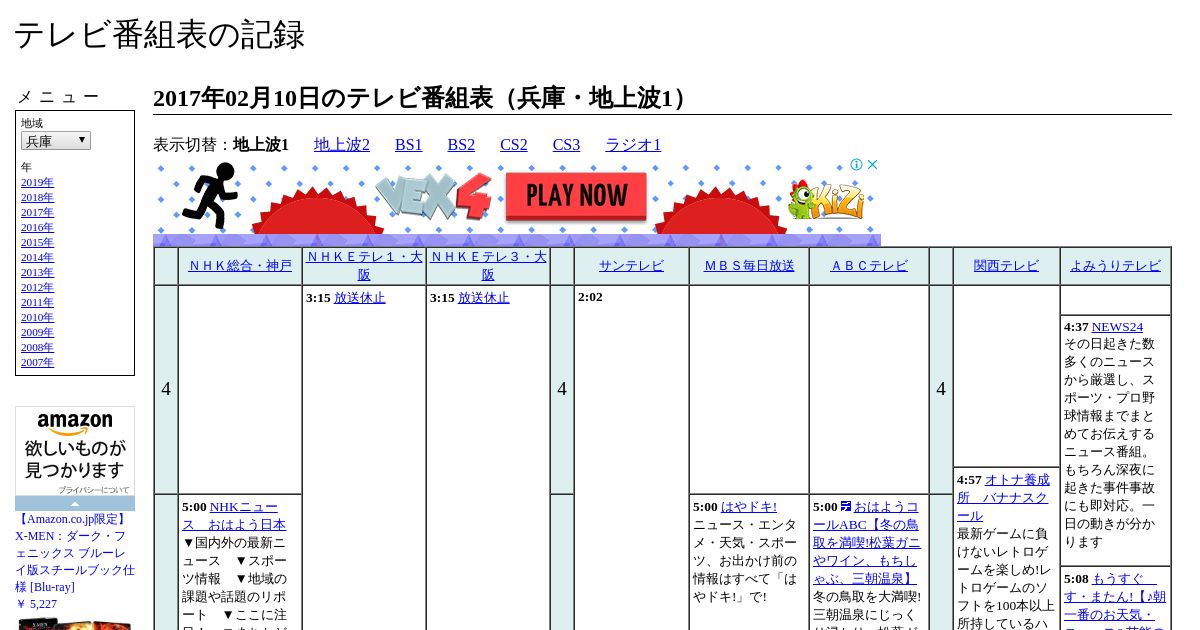
Task: Open the オトナ養成所 バナナスクール program
Action: [x=1003, y=498]
